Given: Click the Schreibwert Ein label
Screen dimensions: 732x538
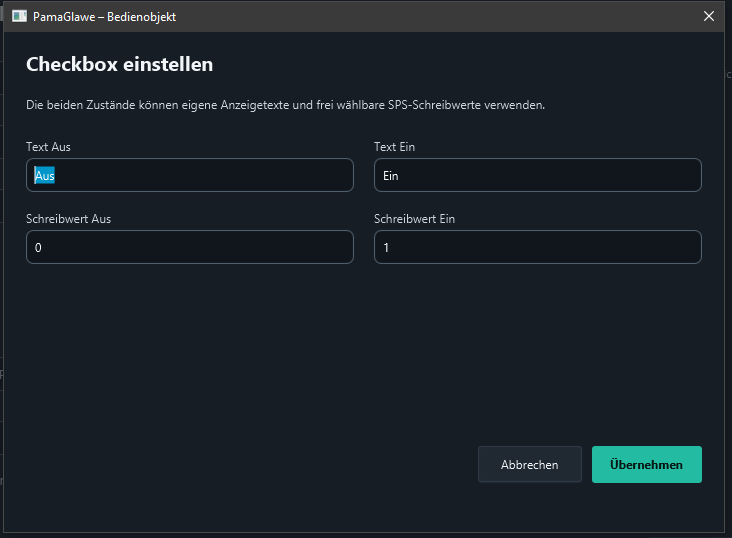Looking at the screenshot, I should coord(414,219).
